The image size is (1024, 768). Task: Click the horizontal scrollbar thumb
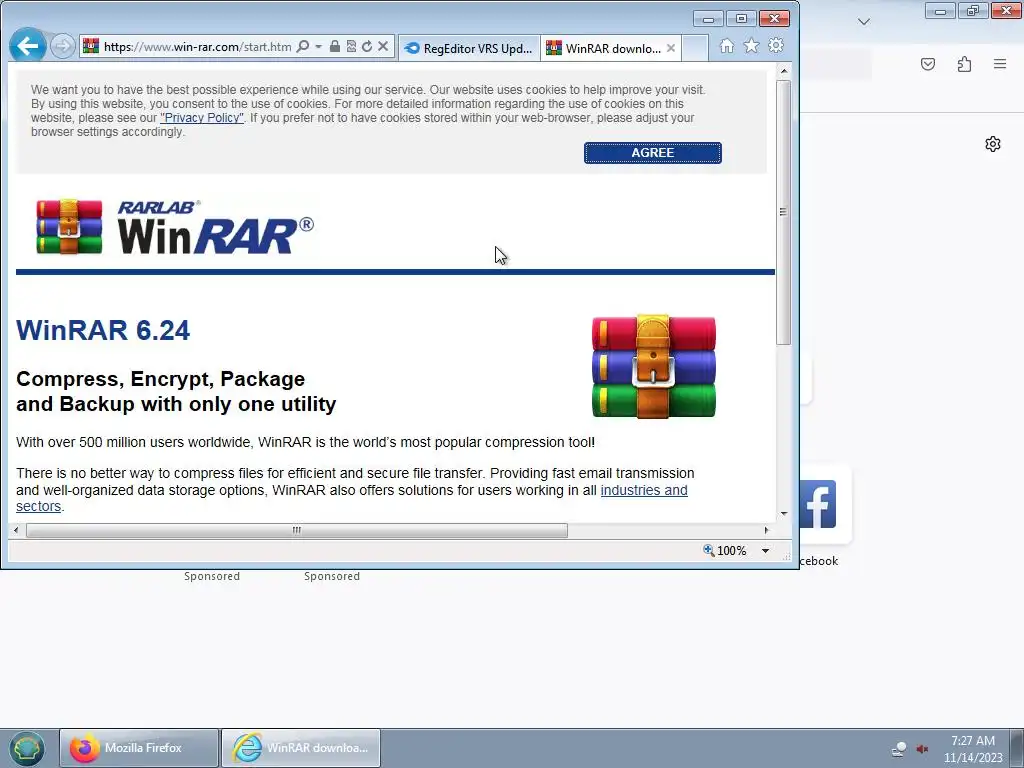click(296, 530)
